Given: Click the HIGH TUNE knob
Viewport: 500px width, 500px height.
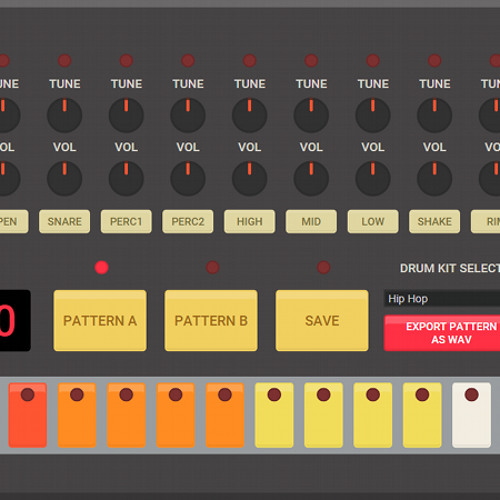Looking at the screenshot, I should (249, 115).
